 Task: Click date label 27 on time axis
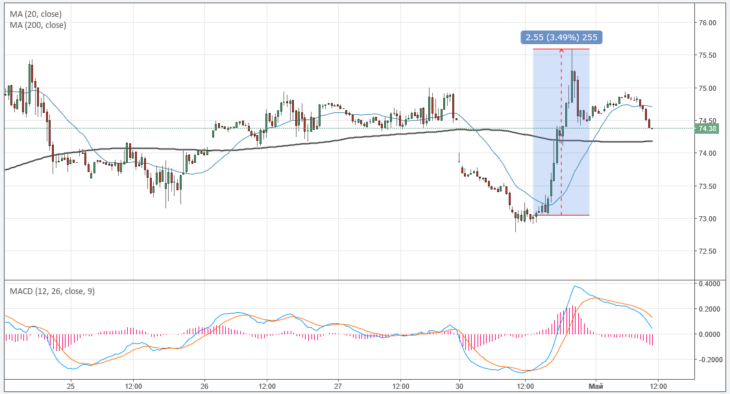click(338, 386)
